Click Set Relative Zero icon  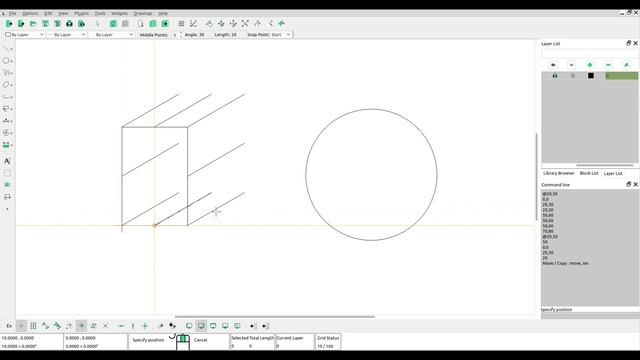[160, 326]
